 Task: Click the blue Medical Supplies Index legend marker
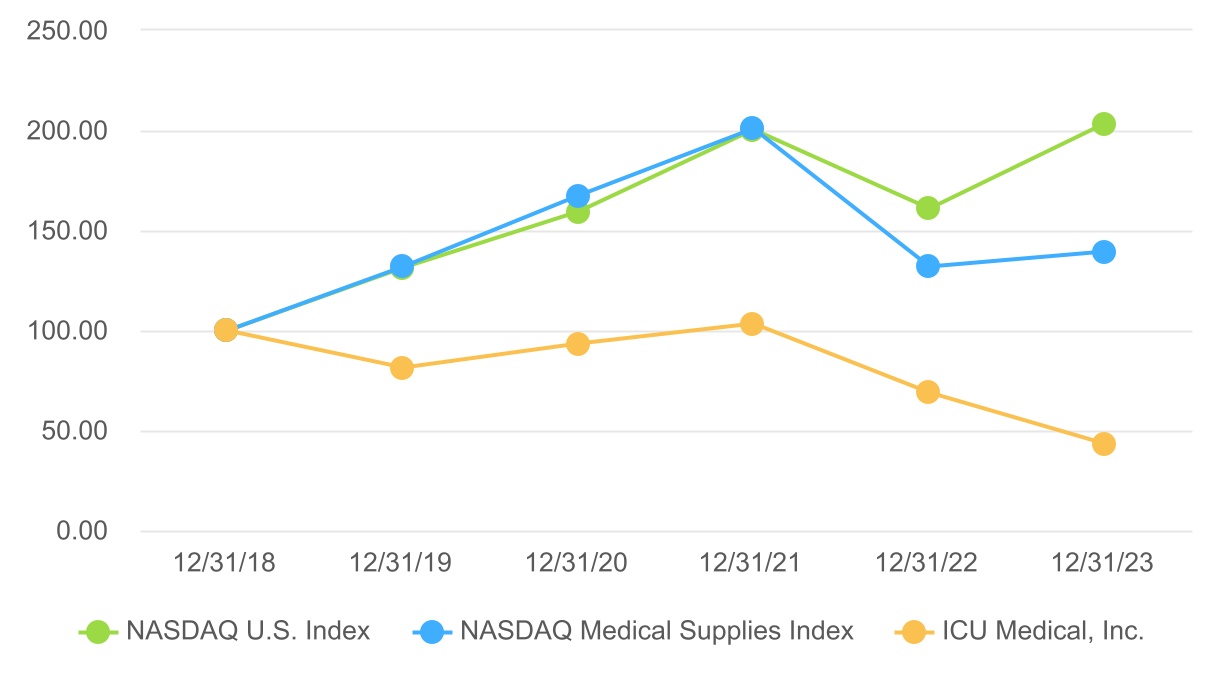click(430, 632)
